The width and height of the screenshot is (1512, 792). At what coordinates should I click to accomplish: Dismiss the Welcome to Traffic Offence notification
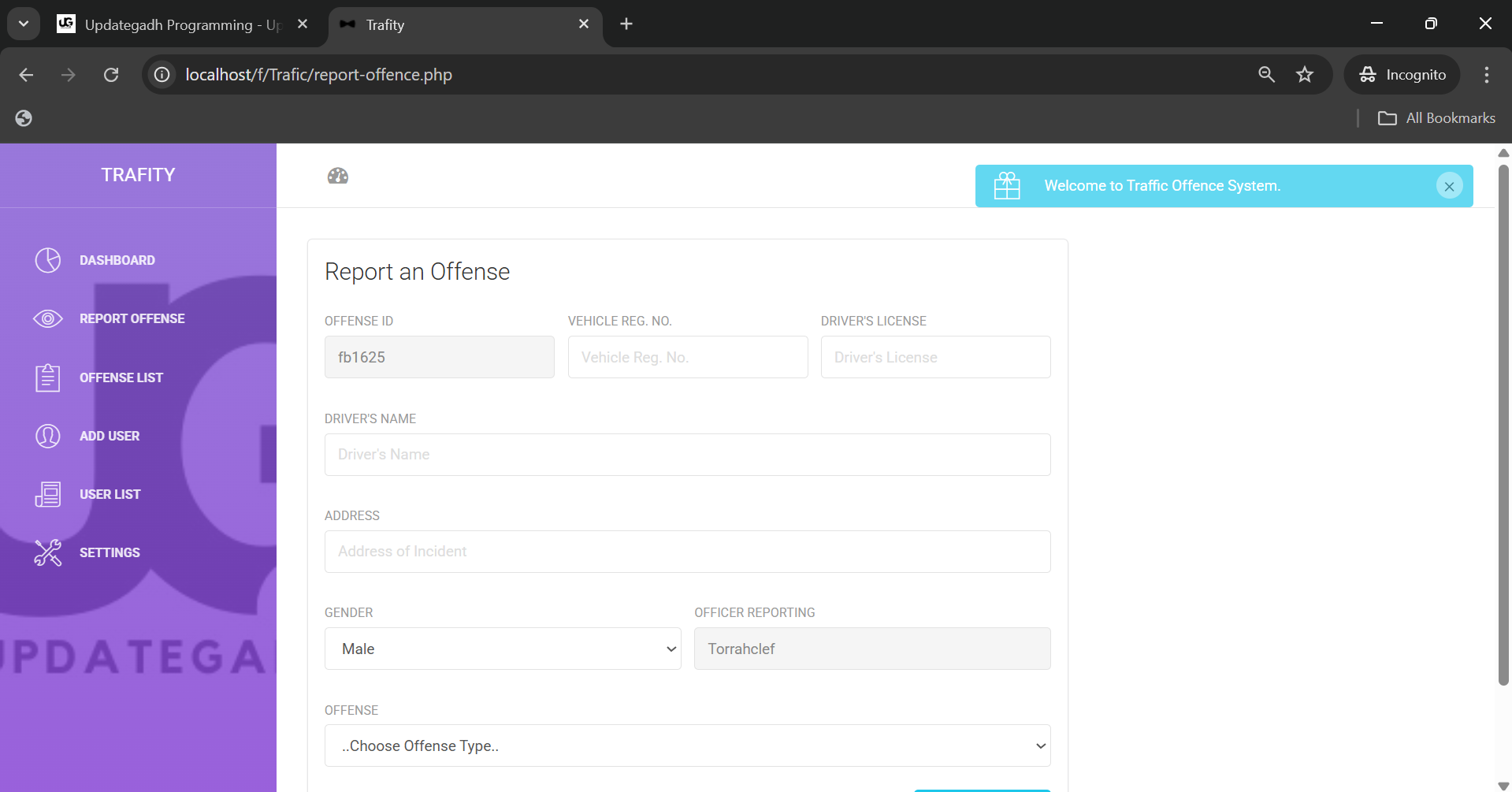1449,186
